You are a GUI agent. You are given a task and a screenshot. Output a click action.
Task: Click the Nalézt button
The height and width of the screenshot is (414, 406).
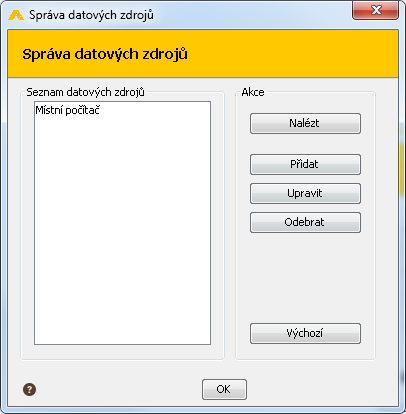coord(305,123)
